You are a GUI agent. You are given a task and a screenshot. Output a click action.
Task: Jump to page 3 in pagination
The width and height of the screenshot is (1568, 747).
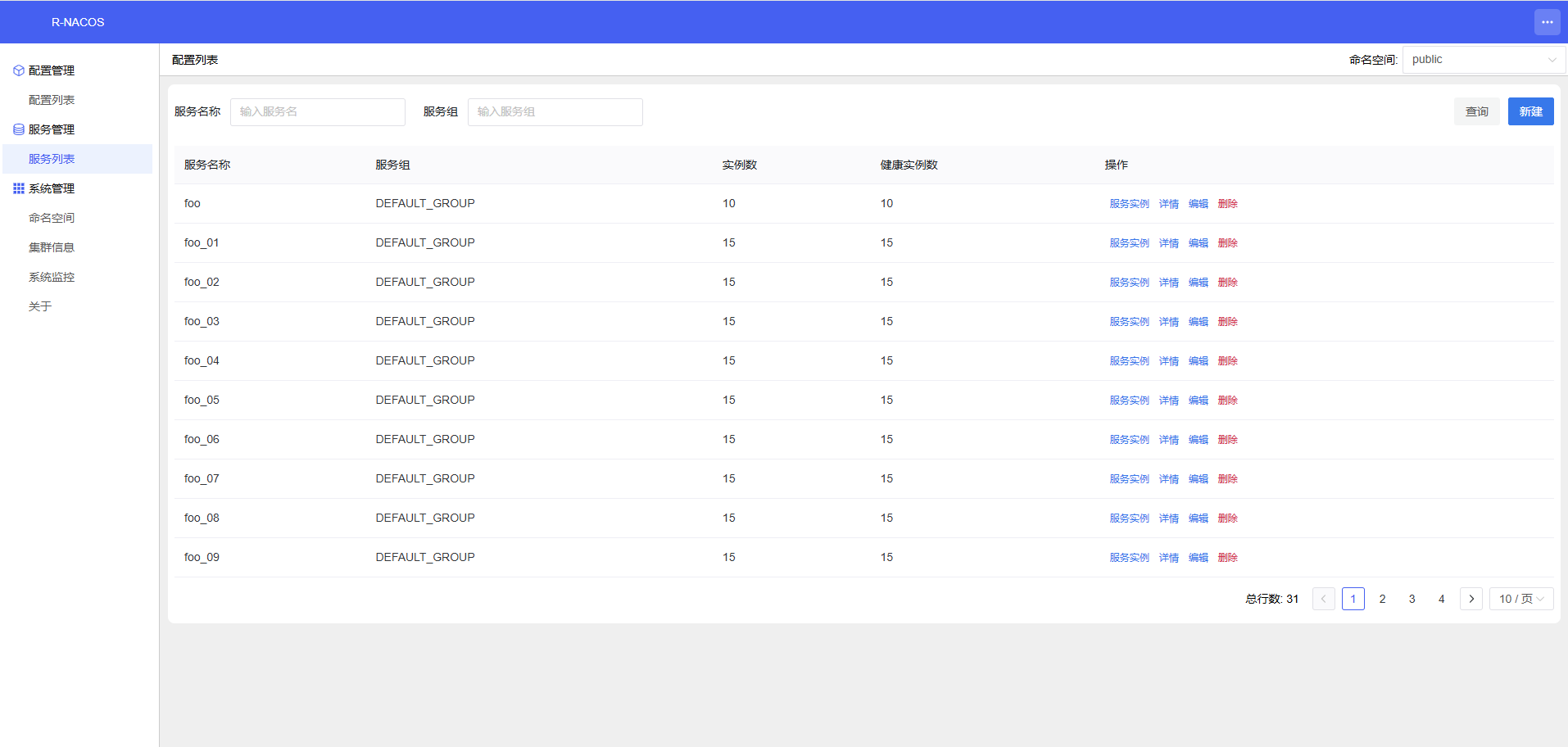click(1412, 599)
